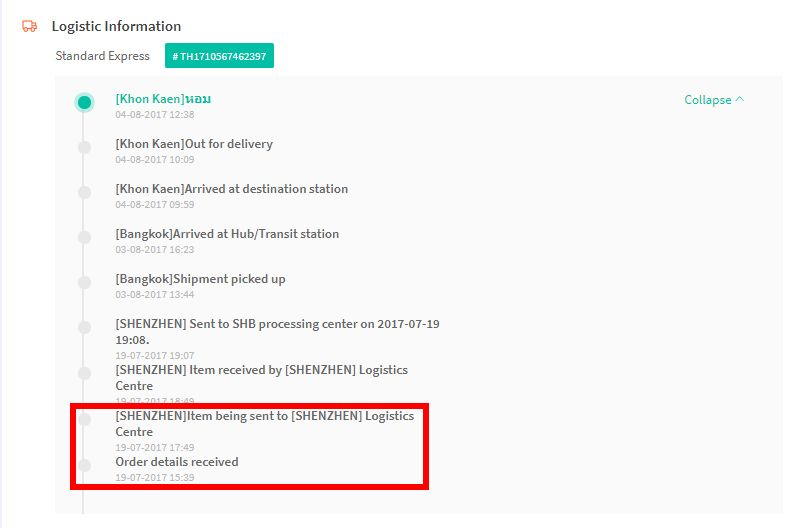This screenshot has height=528, width=807.
Task: Click Item being sent timeline dot
Action: [84, 419]
